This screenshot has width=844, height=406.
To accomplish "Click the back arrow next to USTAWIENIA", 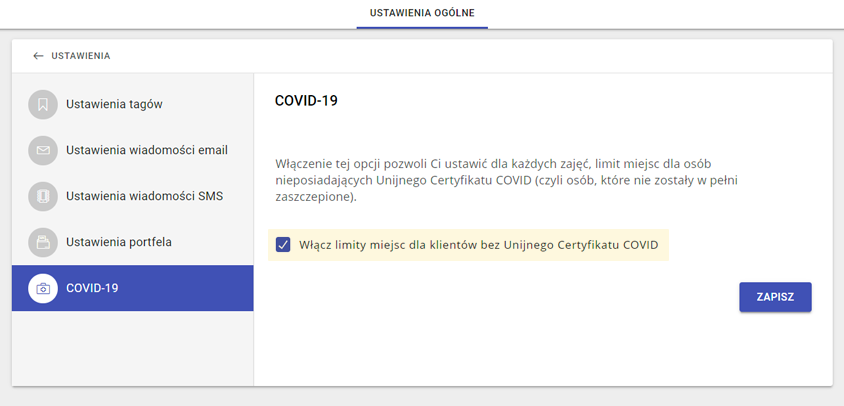I will [38, 56].
